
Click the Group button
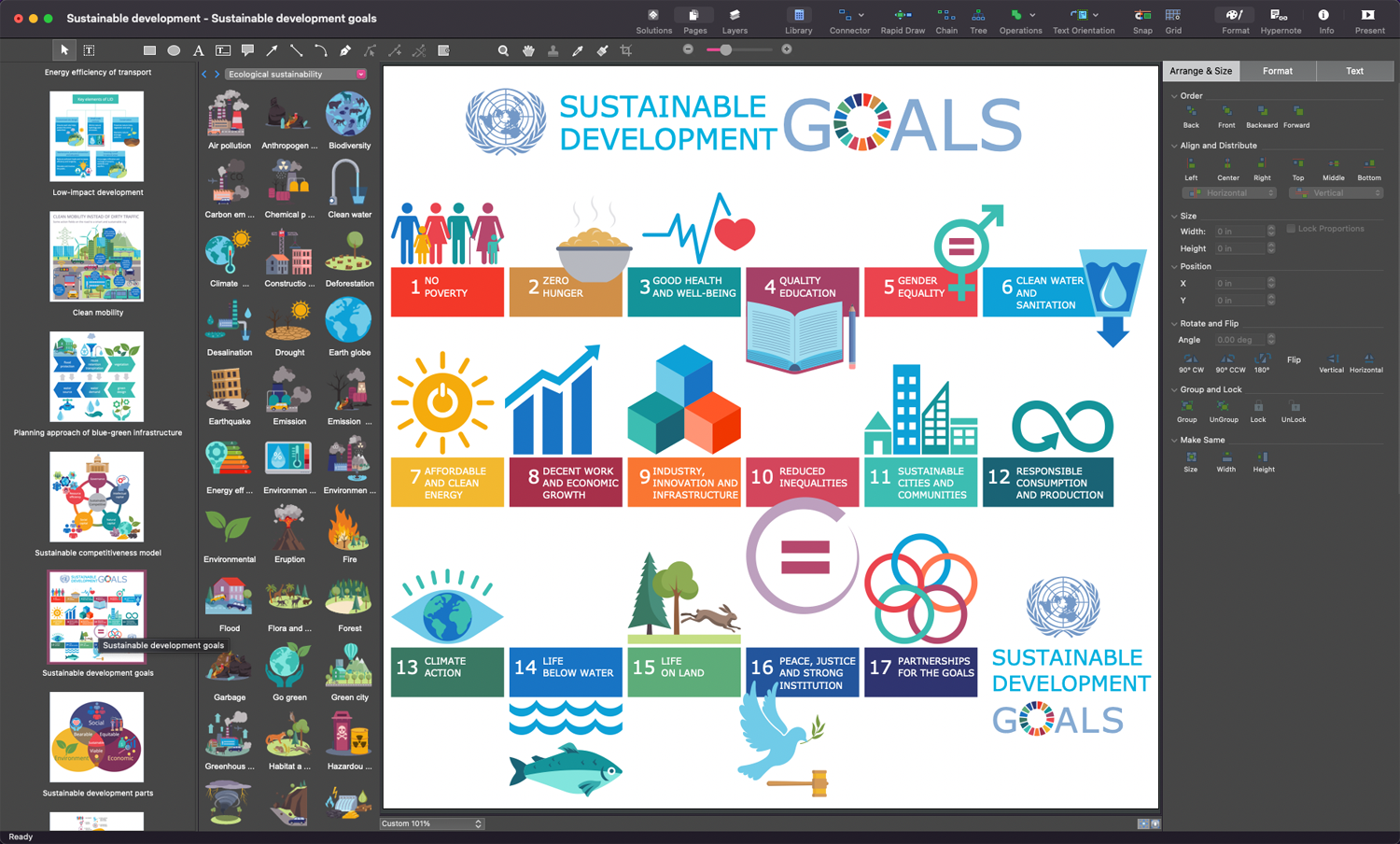point(1187,412)
